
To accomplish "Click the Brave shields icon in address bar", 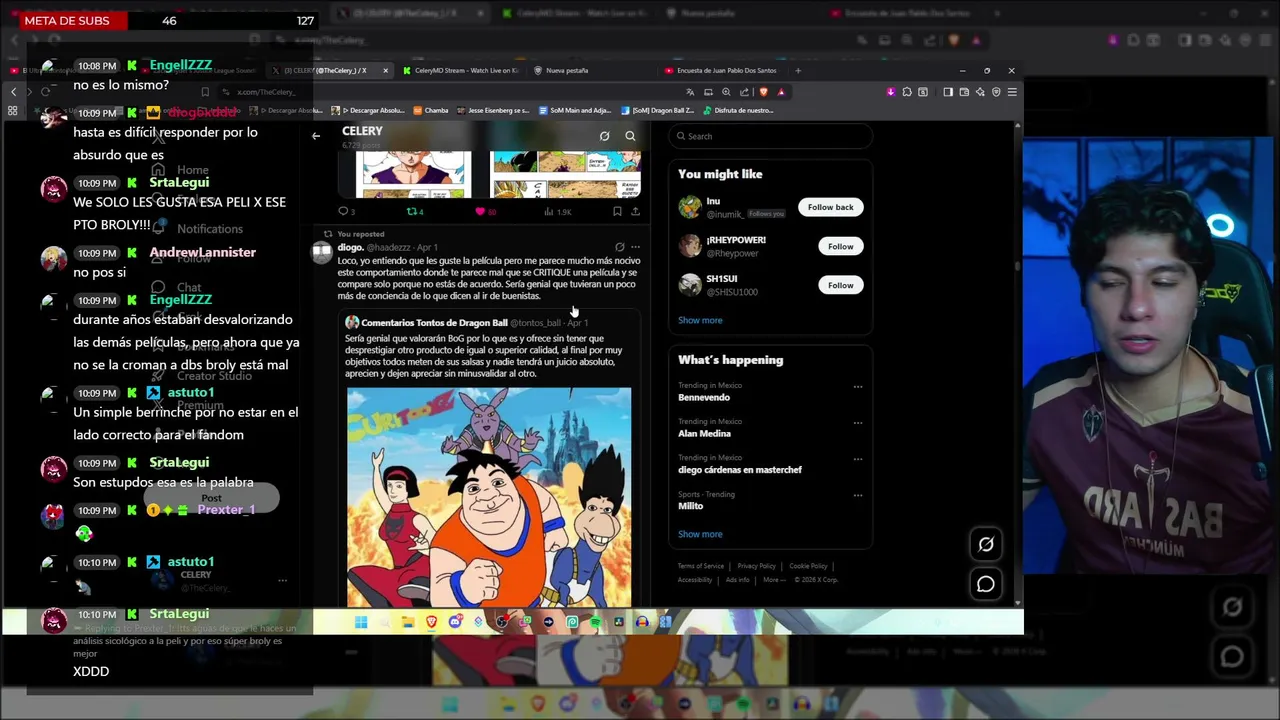I will pos(766,92).
